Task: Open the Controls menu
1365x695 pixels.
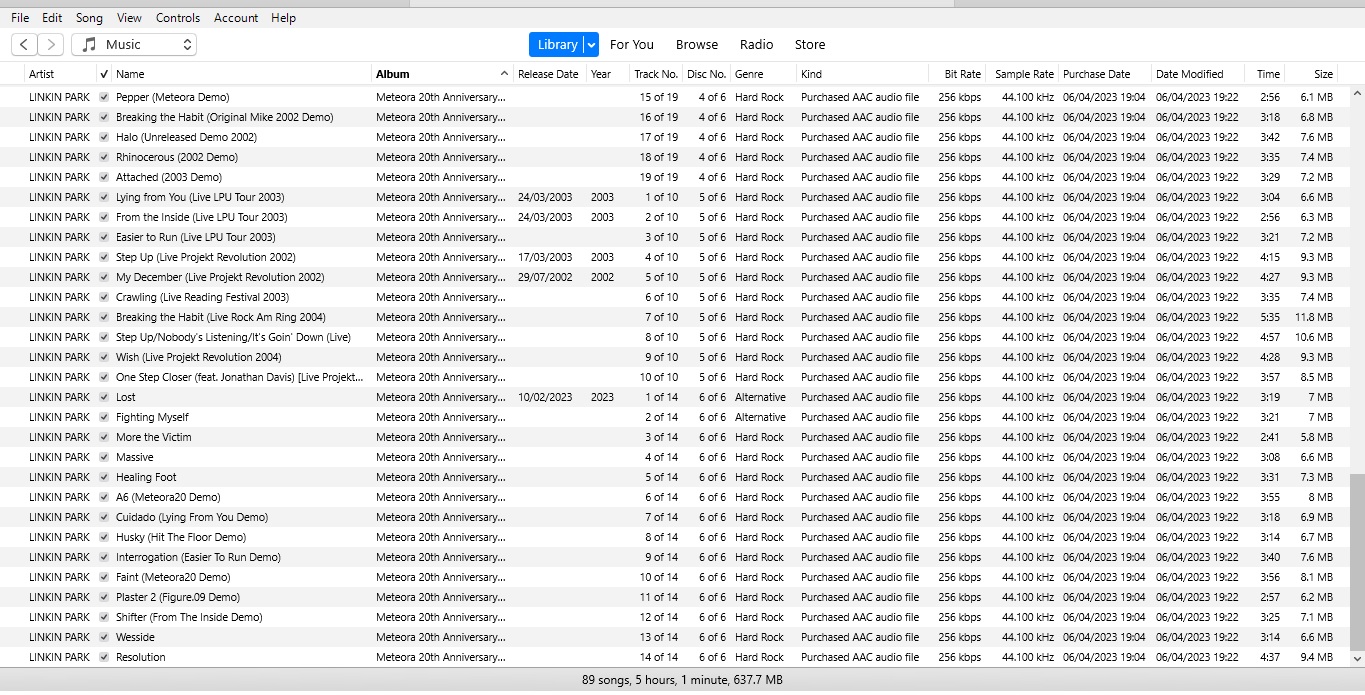Action: tap(178, 18)
